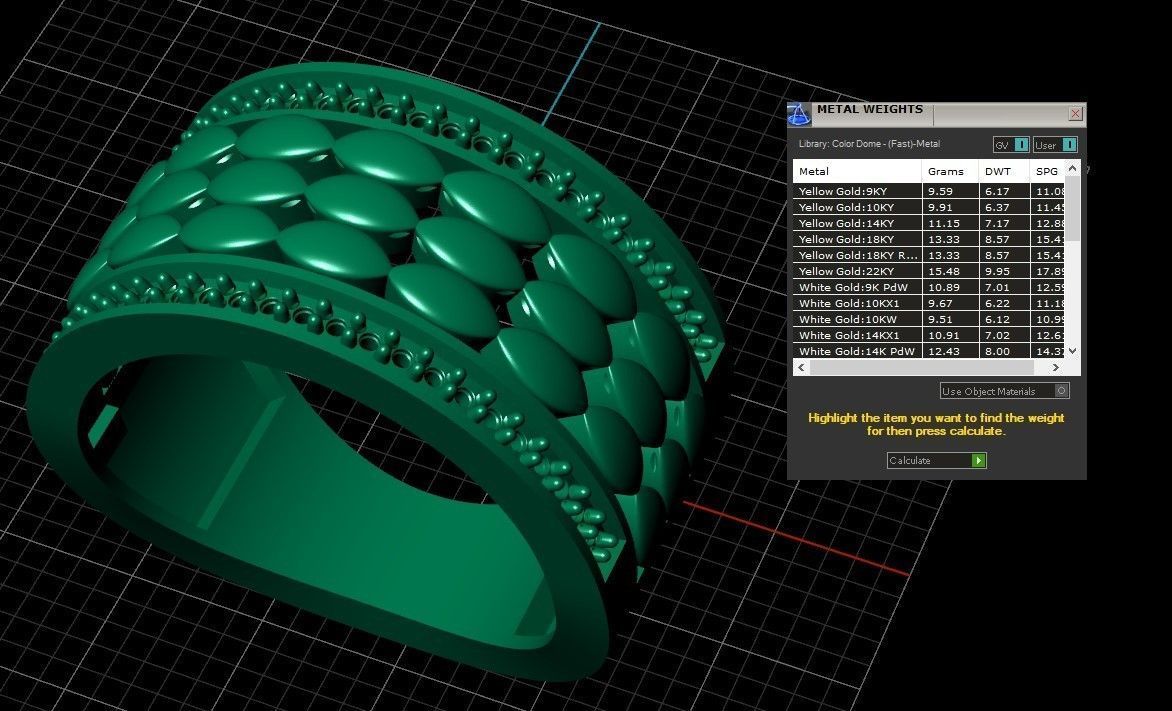Sort by the DWT column header

tap(1004, 171)
